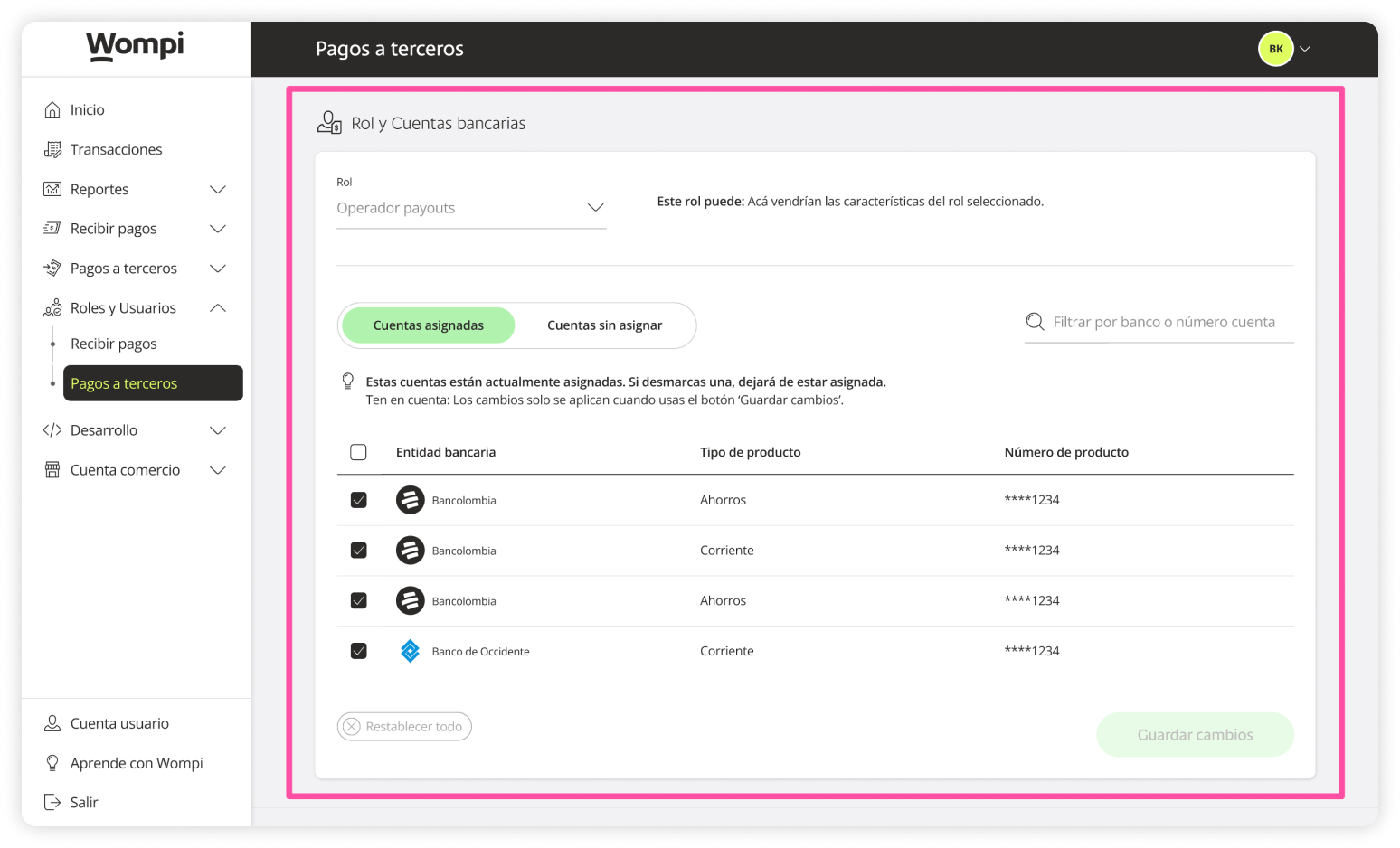
Task: Click the Desarrollo code icon
Action: (52, 430)
